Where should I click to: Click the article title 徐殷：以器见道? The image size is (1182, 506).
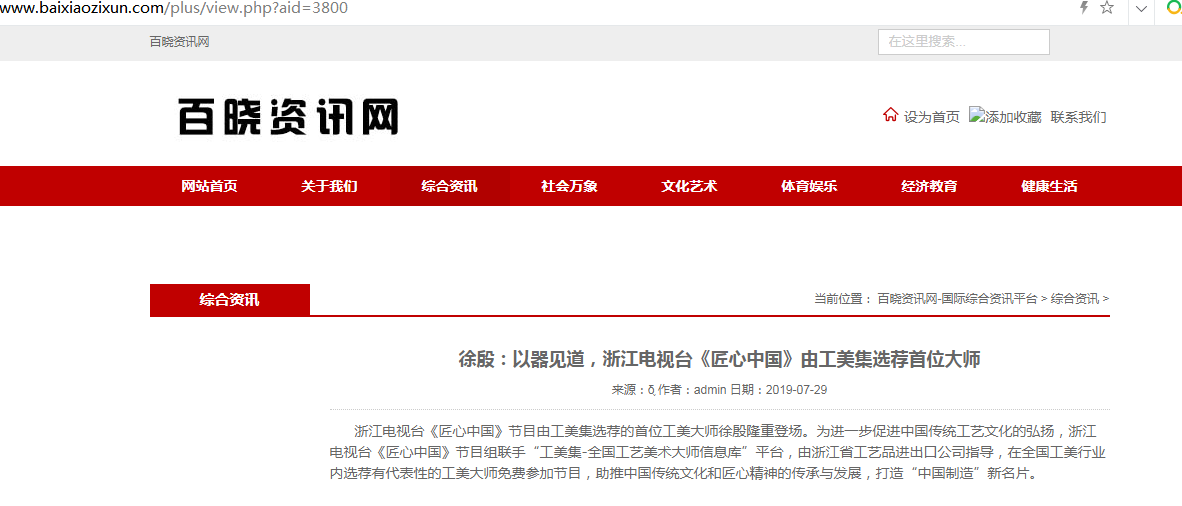tap(718, 359)
